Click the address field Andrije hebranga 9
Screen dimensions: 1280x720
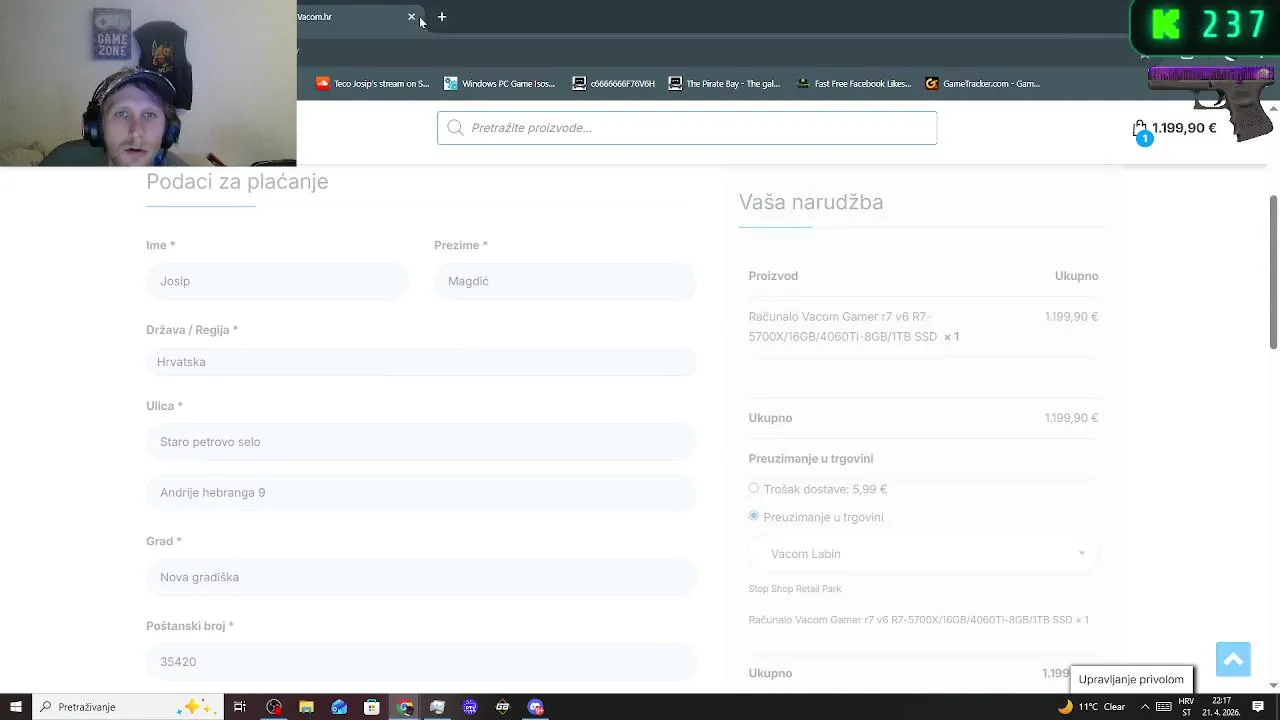click(421, 492)
